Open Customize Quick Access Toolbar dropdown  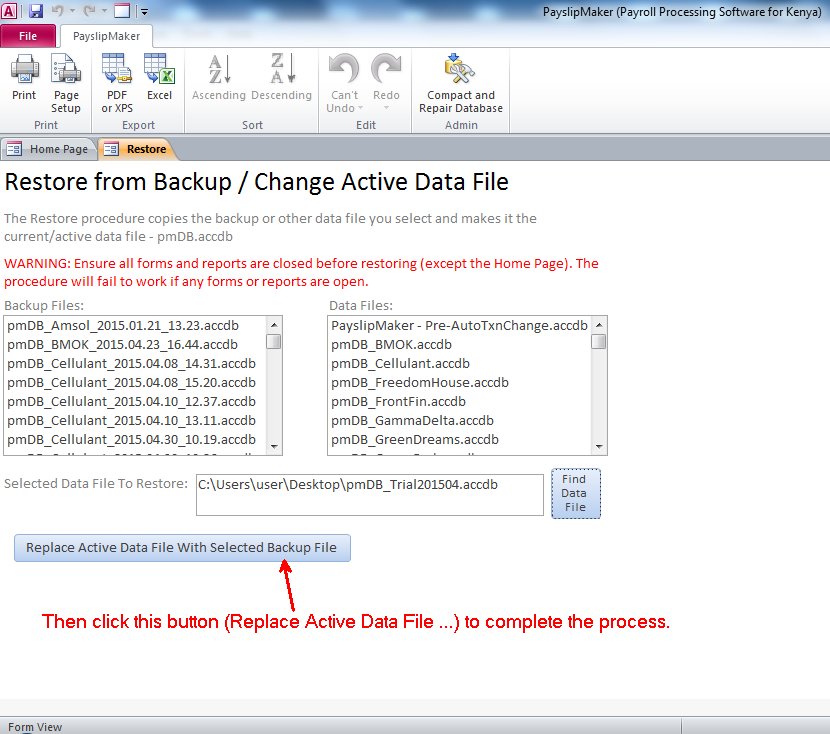(x=145, y=12)
